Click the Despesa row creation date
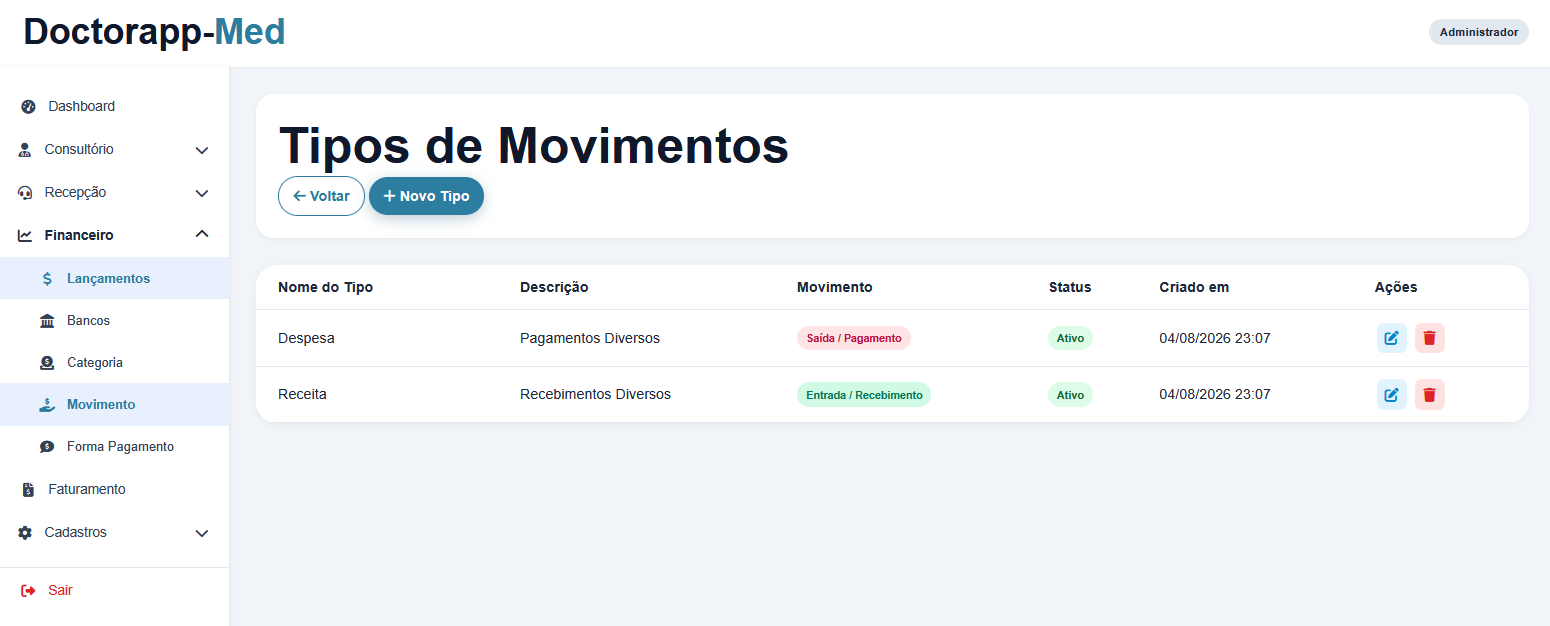 pyautogui.click(x=1215, y=338)
